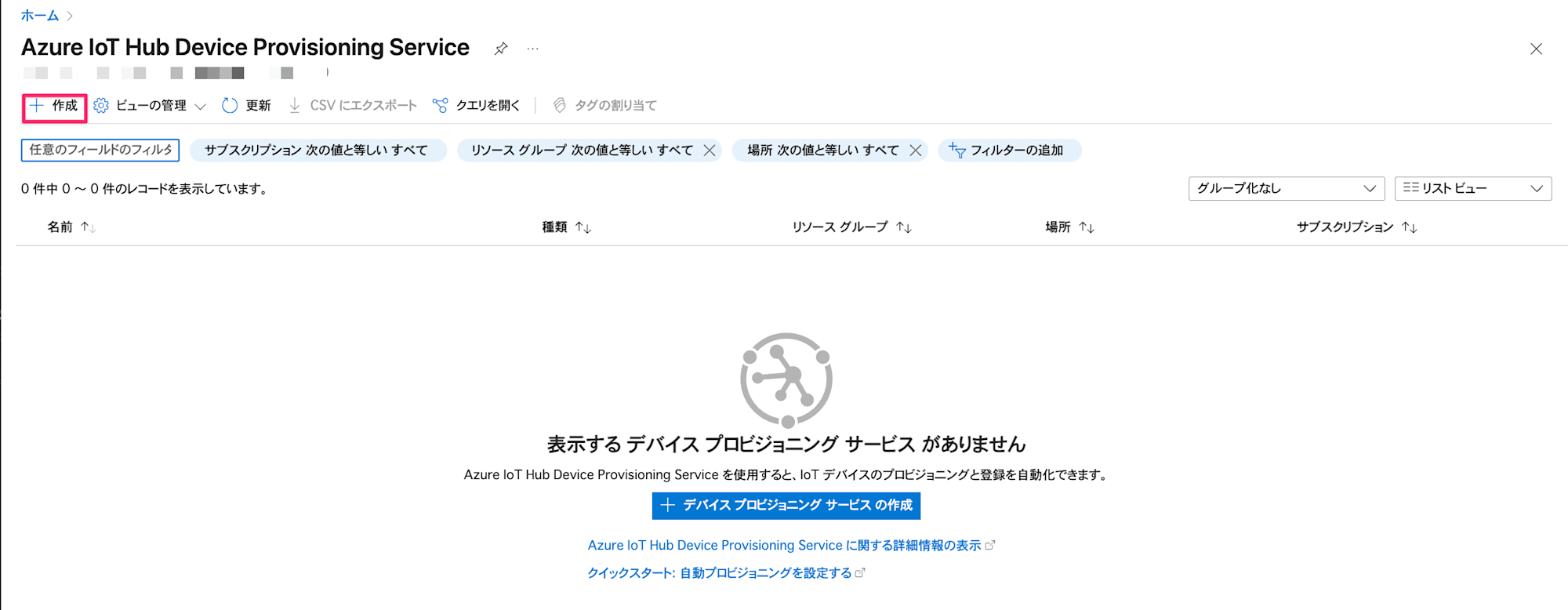Screen dimensions: 1568x610
Task: Sort by 種類 column
Action: point(567,227)
